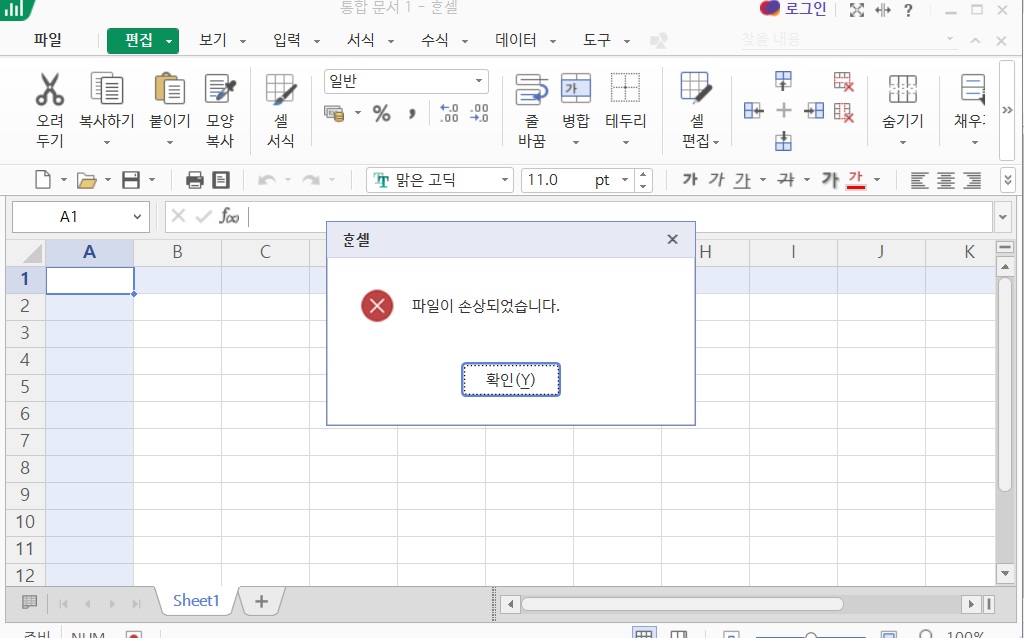The image size is (1024, 638).
Task: Expand the ribbon overflow chevron
Action: click(1007, 110)
